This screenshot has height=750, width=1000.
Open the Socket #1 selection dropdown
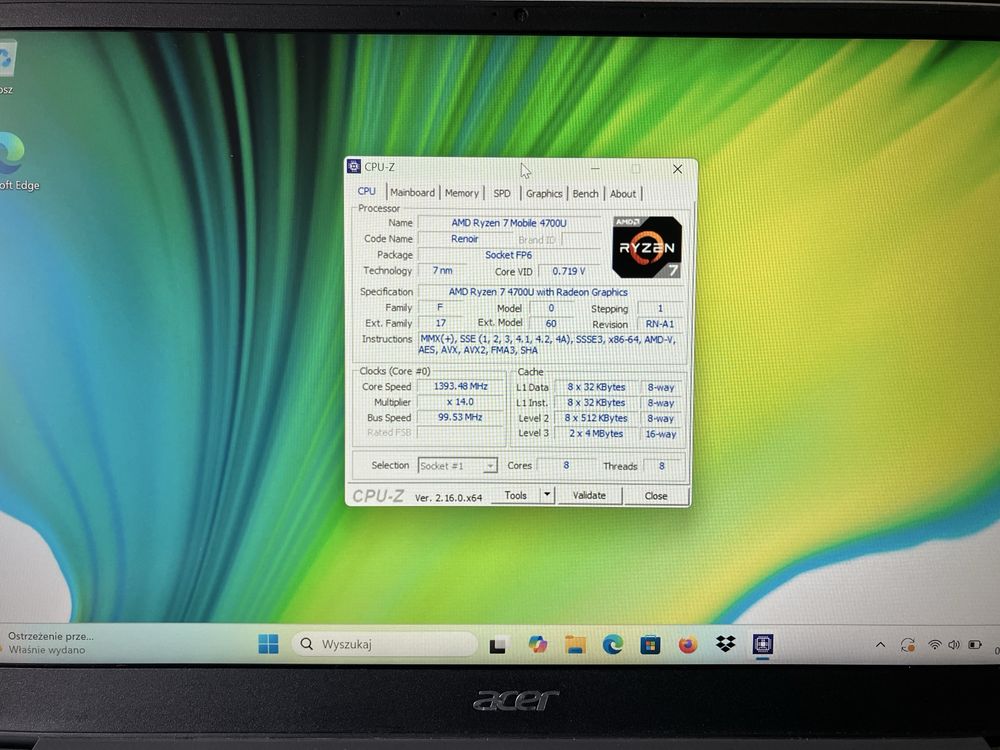pos(457,466)
